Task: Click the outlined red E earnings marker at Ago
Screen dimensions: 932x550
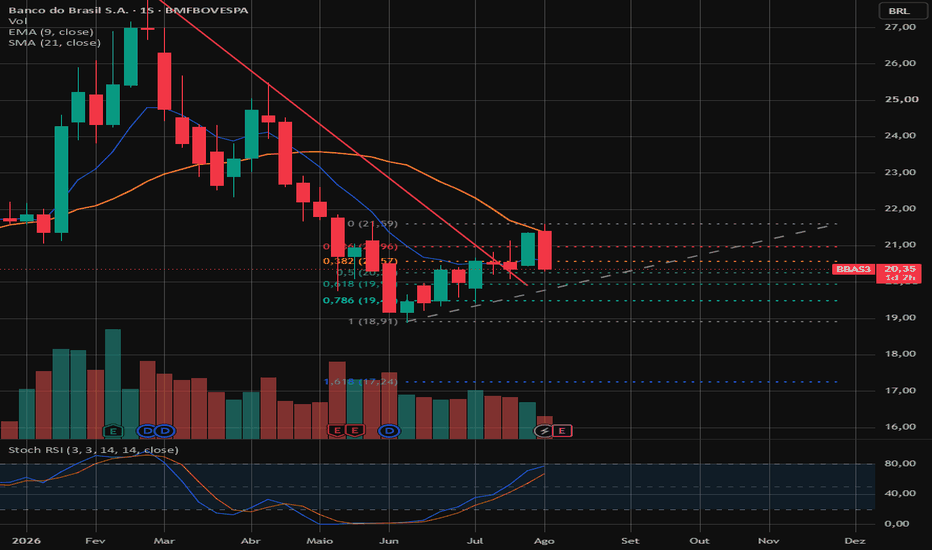Action: [x=562, y=430]
